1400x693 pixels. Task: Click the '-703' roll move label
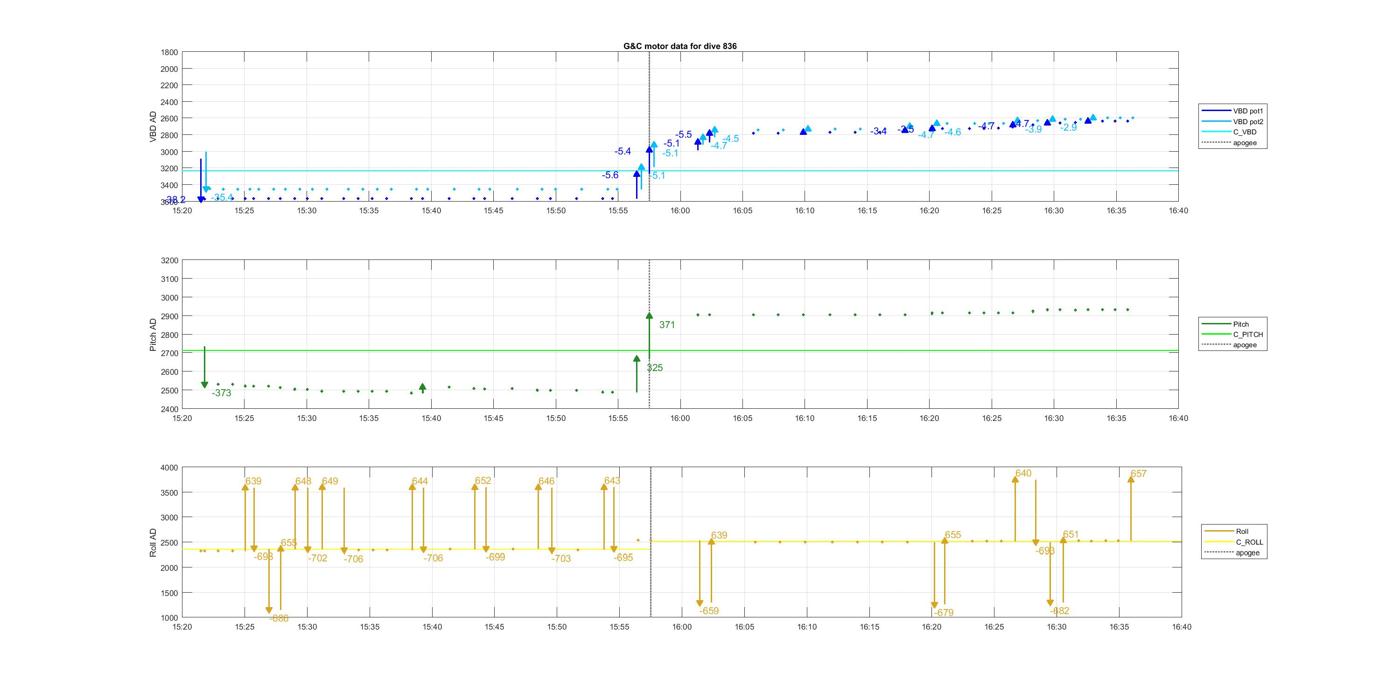click(x=561, y=559)
